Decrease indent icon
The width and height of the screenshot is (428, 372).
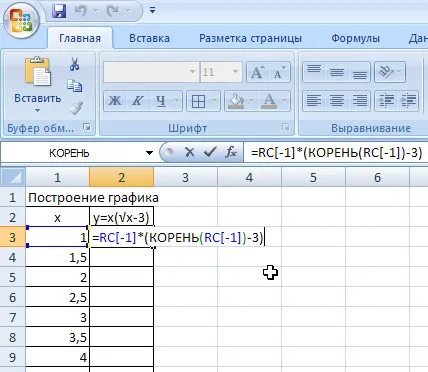coord(386,101)
